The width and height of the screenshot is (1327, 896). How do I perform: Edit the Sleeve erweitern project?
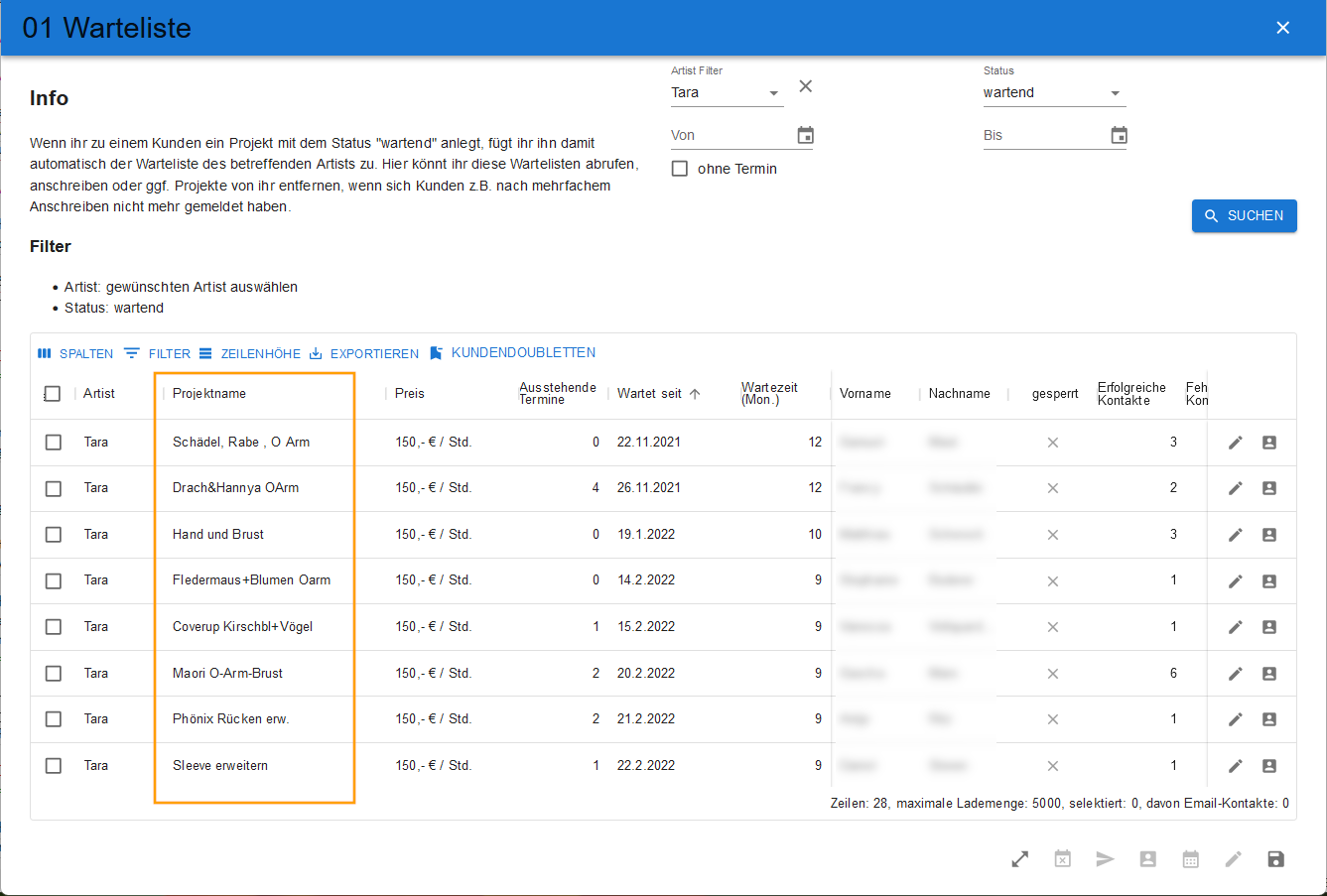(1236, 766)
